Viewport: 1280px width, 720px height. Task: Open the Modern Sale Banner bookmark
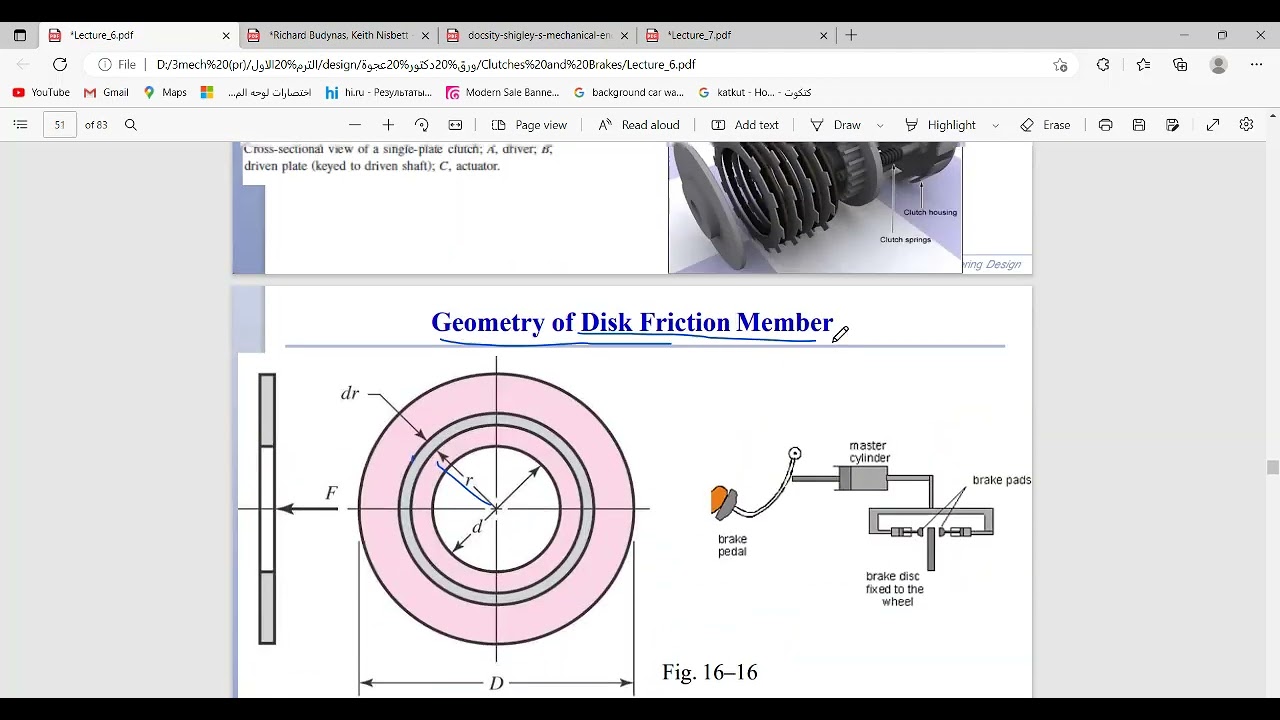(x=503, y=92)
